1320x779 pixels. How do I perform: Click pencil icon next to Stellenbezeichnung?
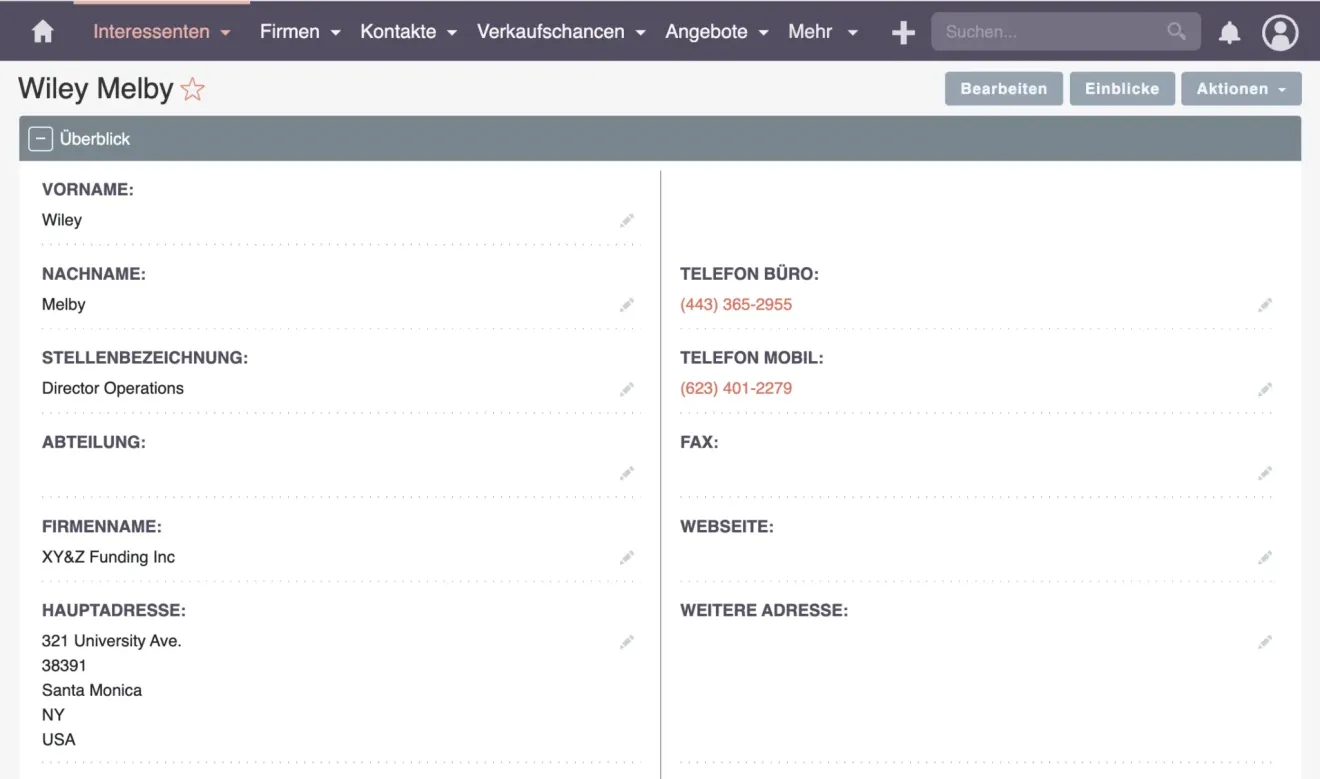pyautogui.click(x=627, y=389)
